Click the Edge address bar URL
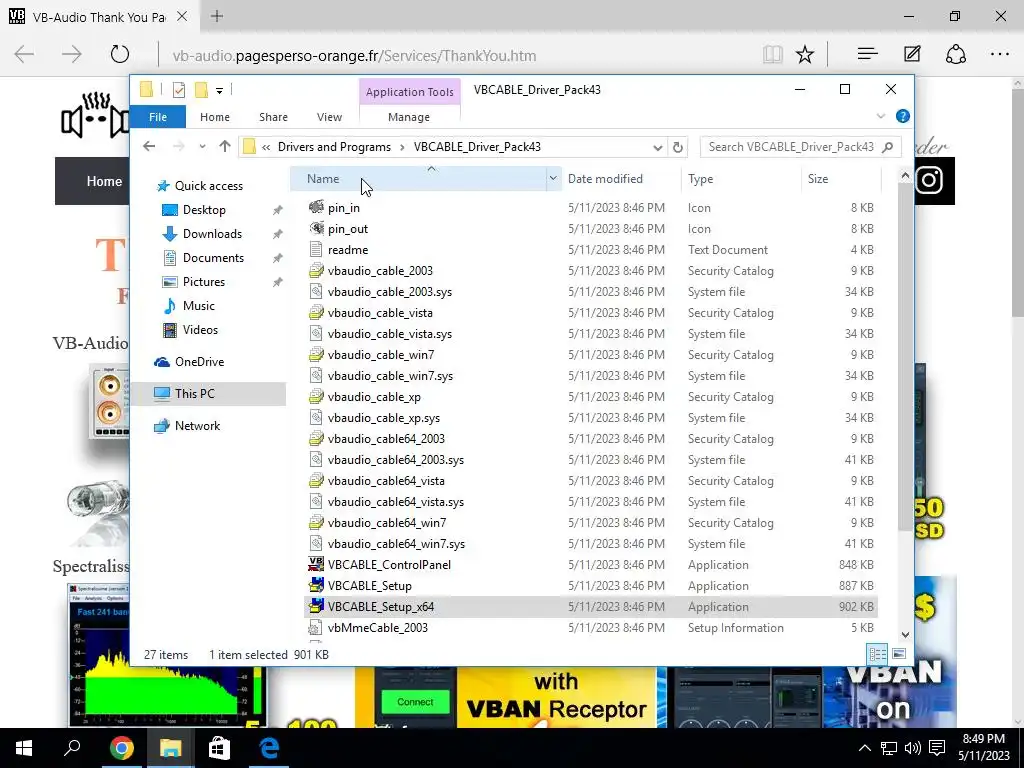Screen dimensions: 1024x768 (x=355, y=56)
